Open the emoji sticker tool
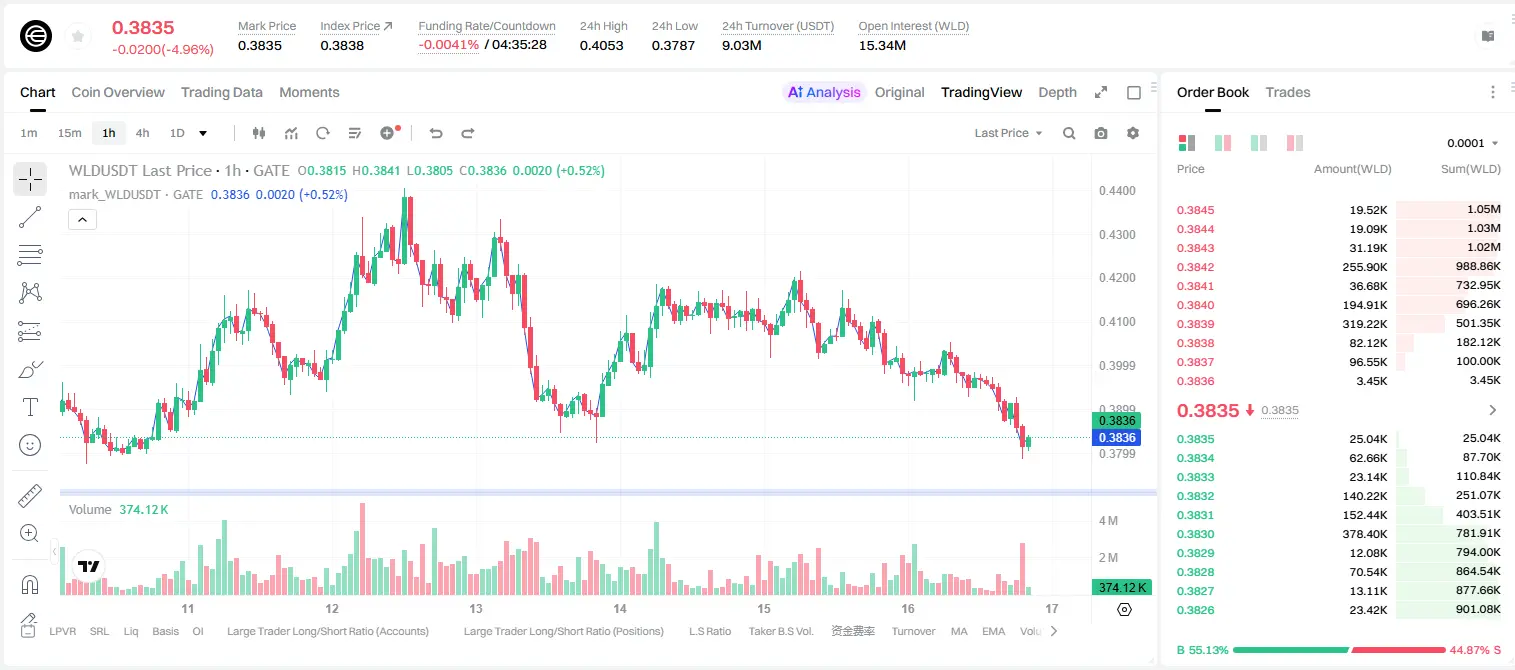 [30, 445]
